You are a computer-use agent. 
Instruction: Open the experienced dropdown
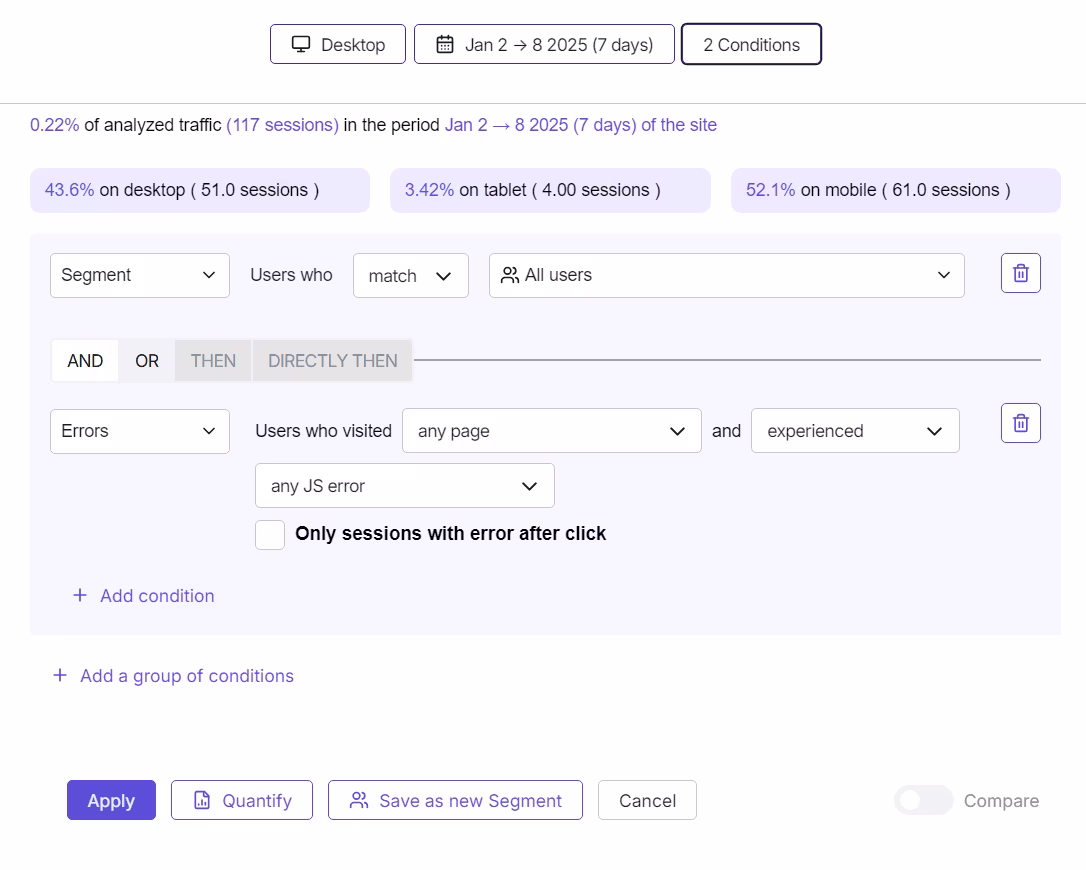(855, 431)
